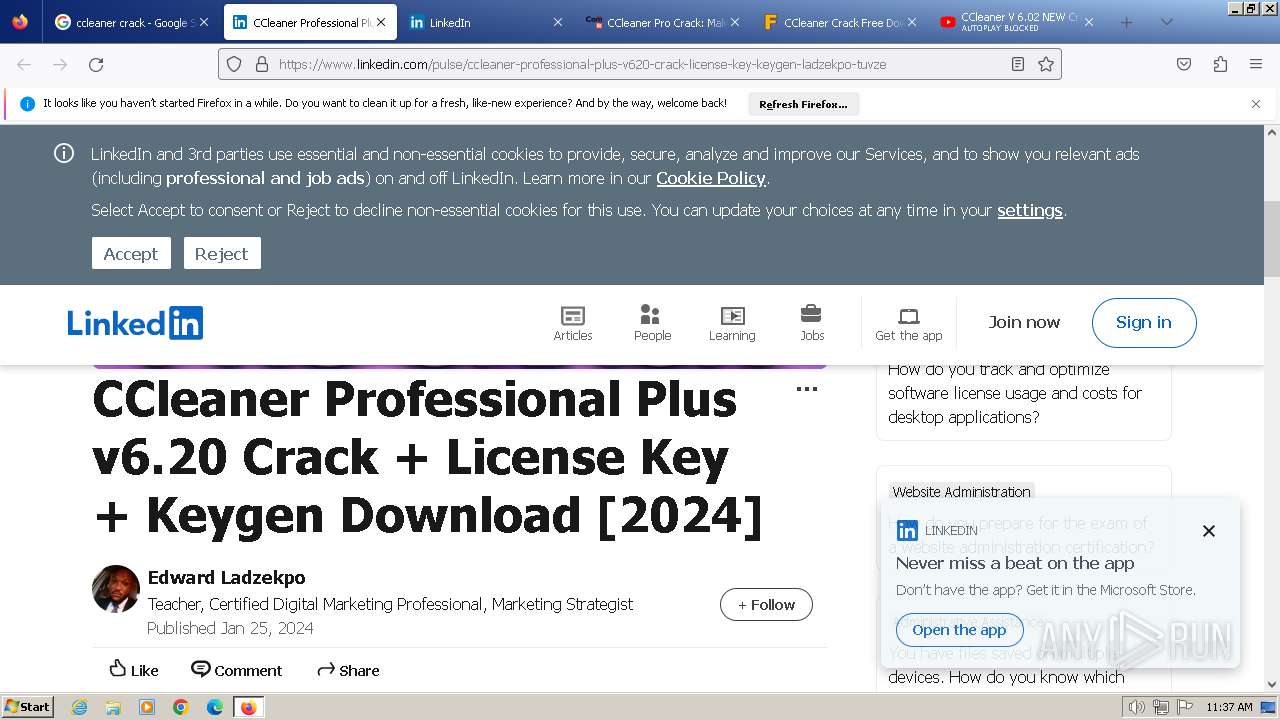Open Articles in LinkedIn navigation
Viewport: 1280px width, 720px height.
[573, 323]
